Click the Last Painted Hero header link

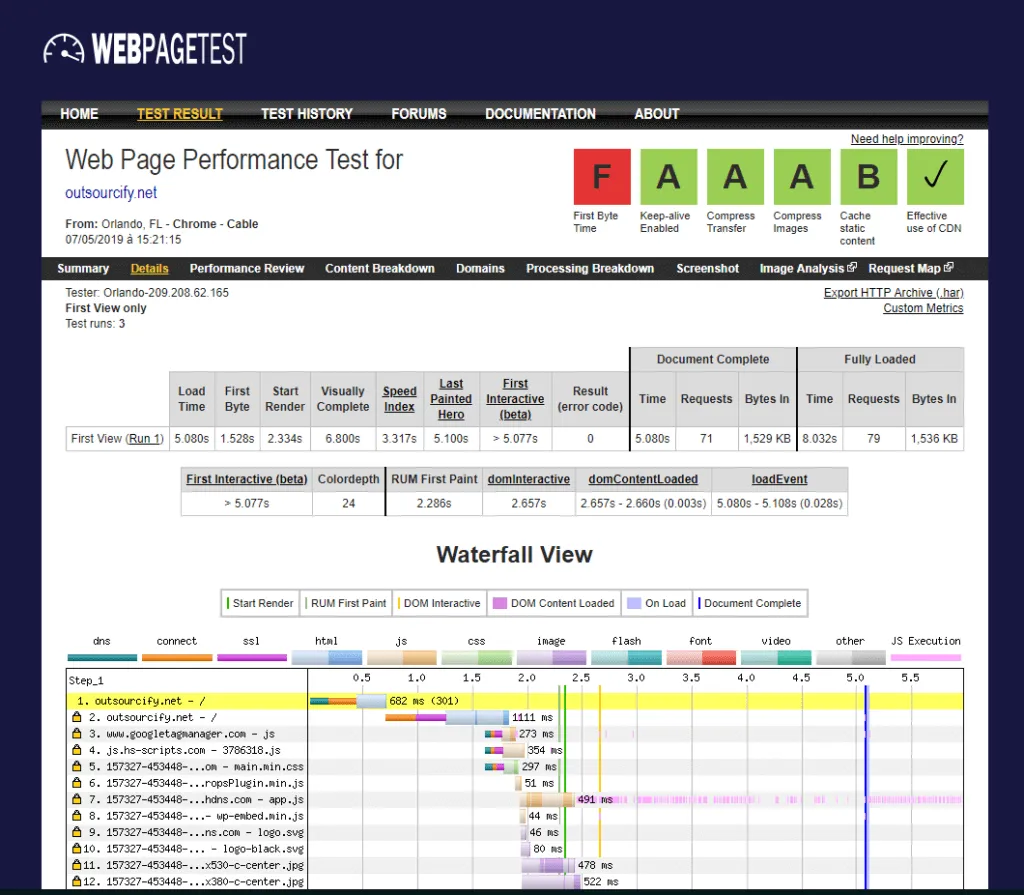[451, 399]
